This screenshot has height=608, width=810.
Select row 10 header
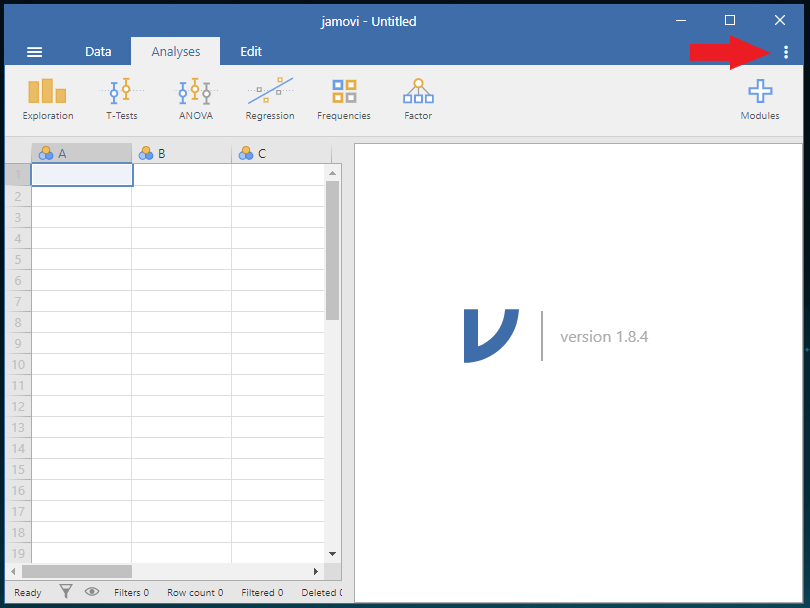(18, 364)
